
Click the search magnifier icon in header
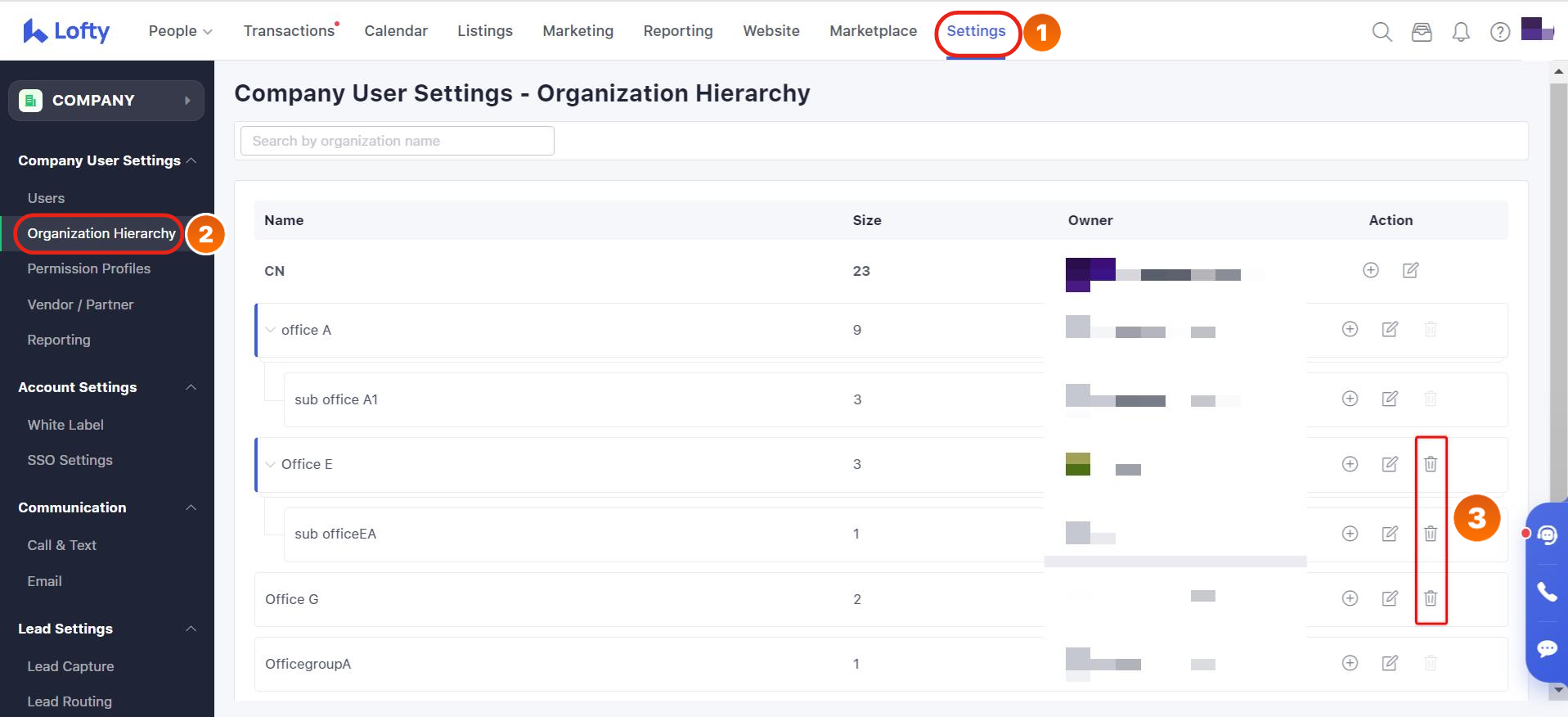pos(1382,32)
